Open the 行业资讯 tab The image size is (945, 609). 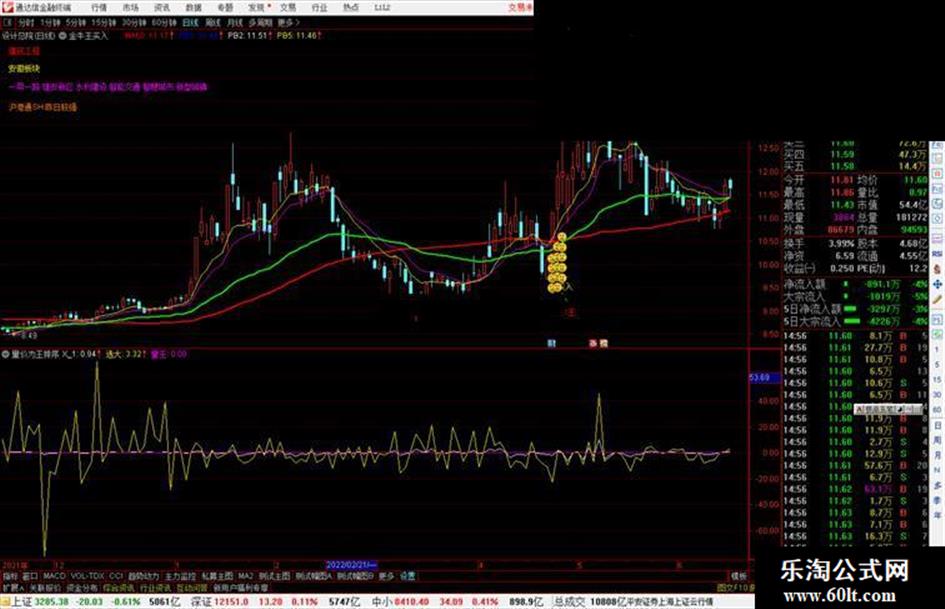(156, 587)
